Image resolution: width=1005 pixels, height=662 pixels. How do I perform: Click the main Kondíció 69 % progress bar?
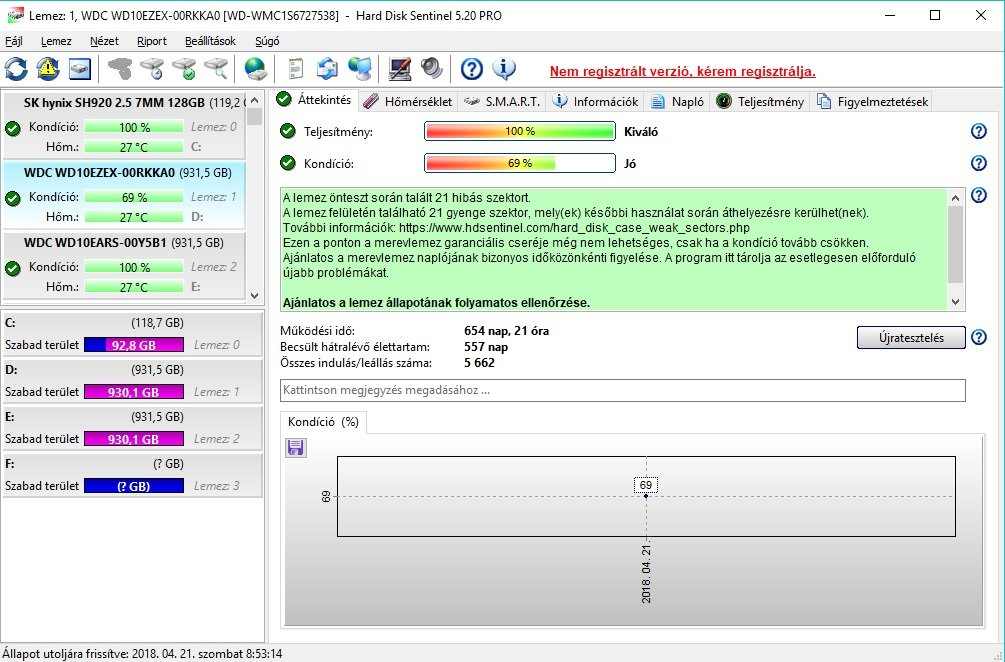[520, 163]
